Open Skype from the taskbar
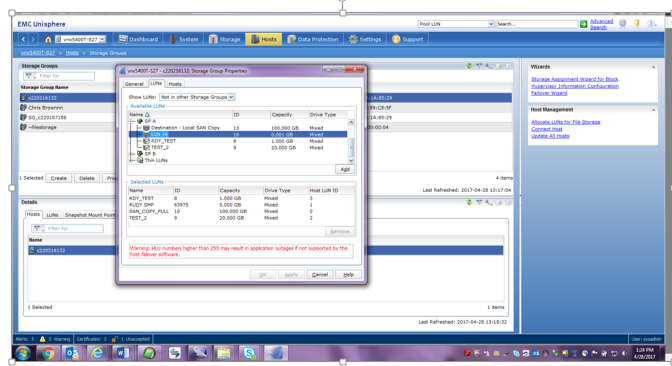 pos(249,353)
